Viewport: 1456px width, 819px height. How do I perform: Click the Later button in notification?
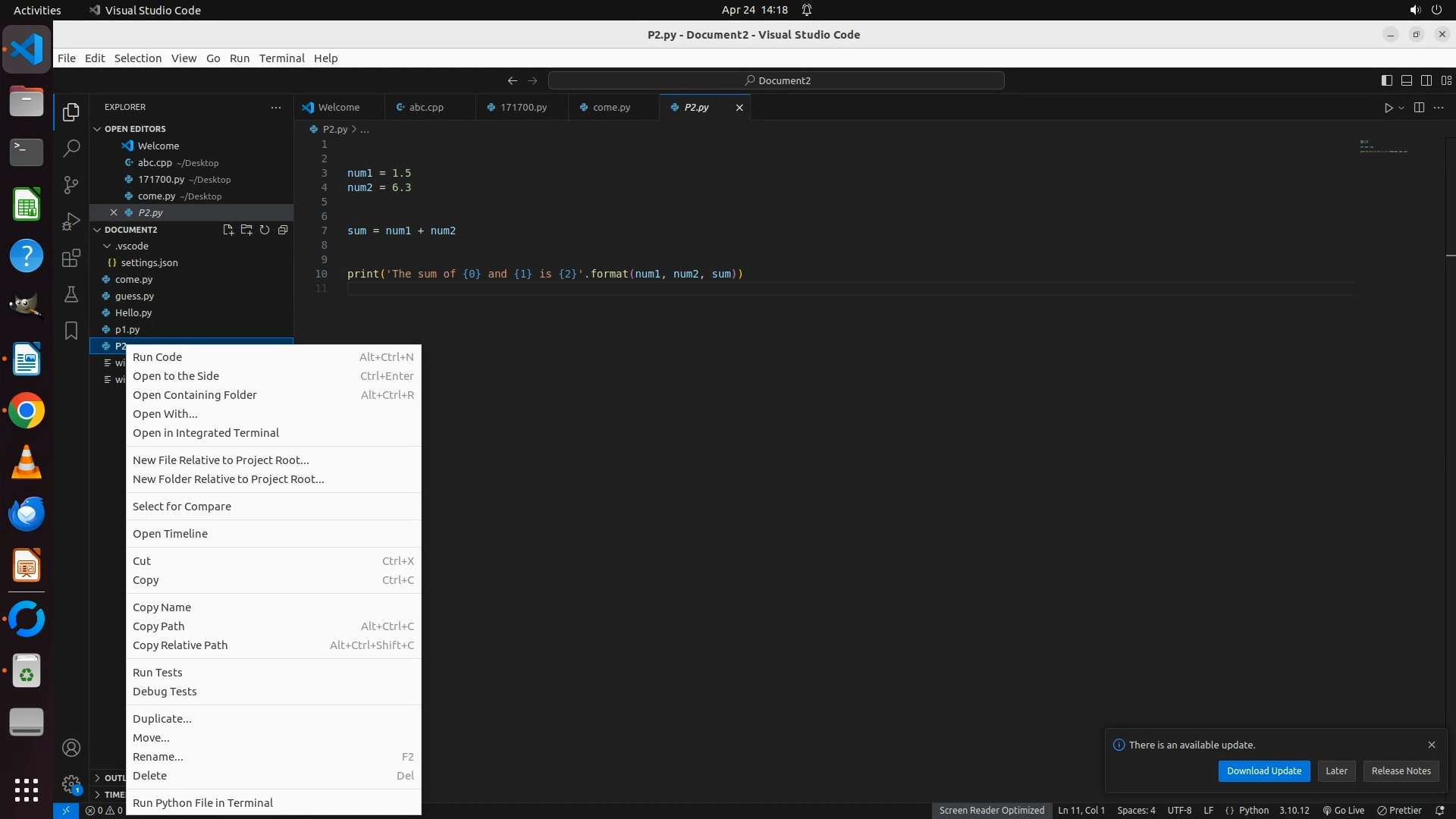click(x=1336, y=771)
